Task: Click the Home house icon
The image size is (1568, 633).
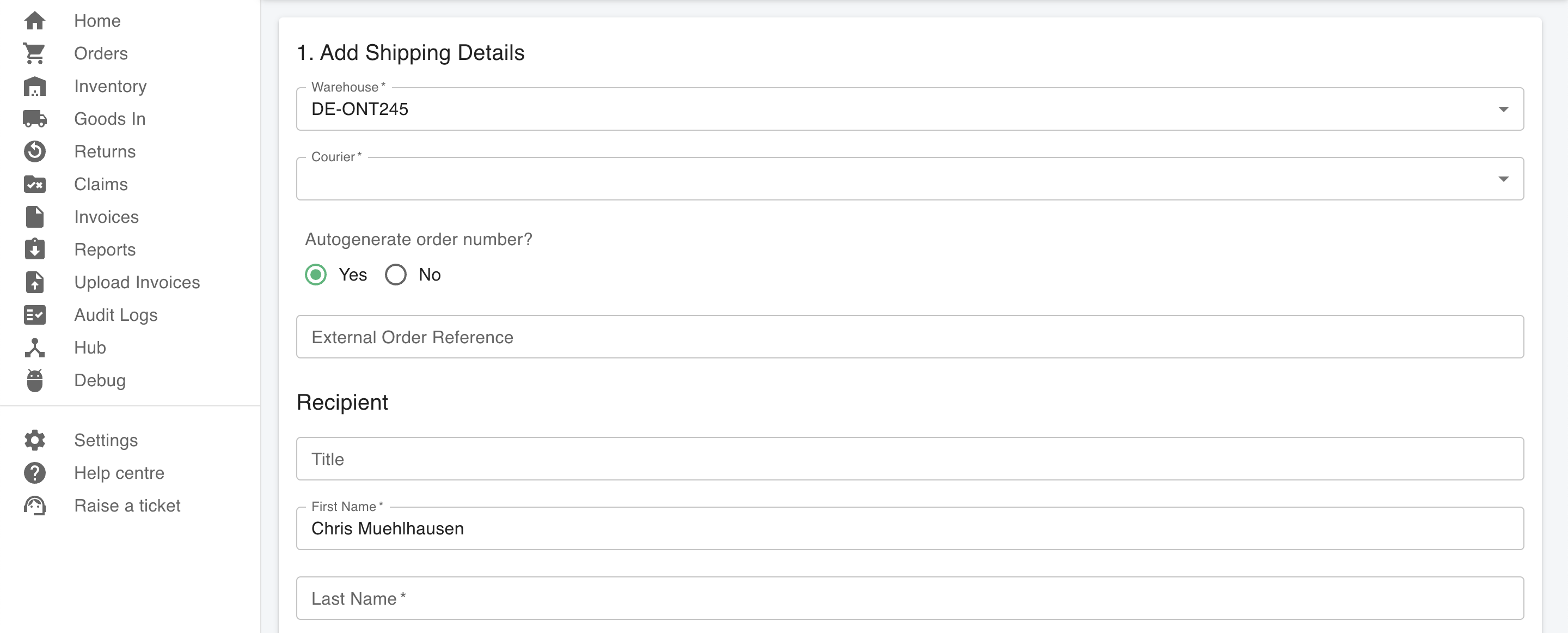Action: click(35, 21)
